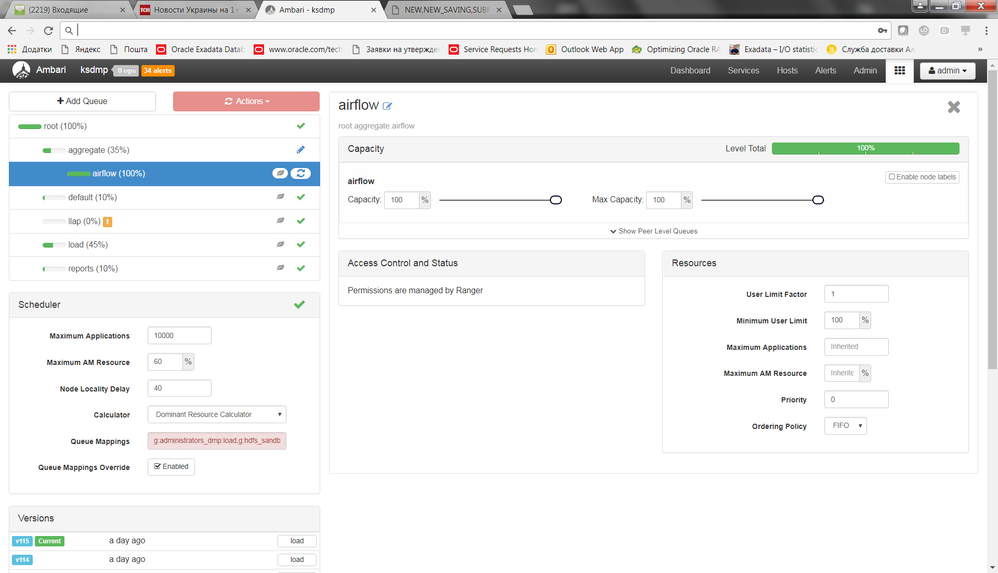The height and width of the screenshot is (573, 998).
Task: Open the Services menu item
Action: tap(743, 71)
